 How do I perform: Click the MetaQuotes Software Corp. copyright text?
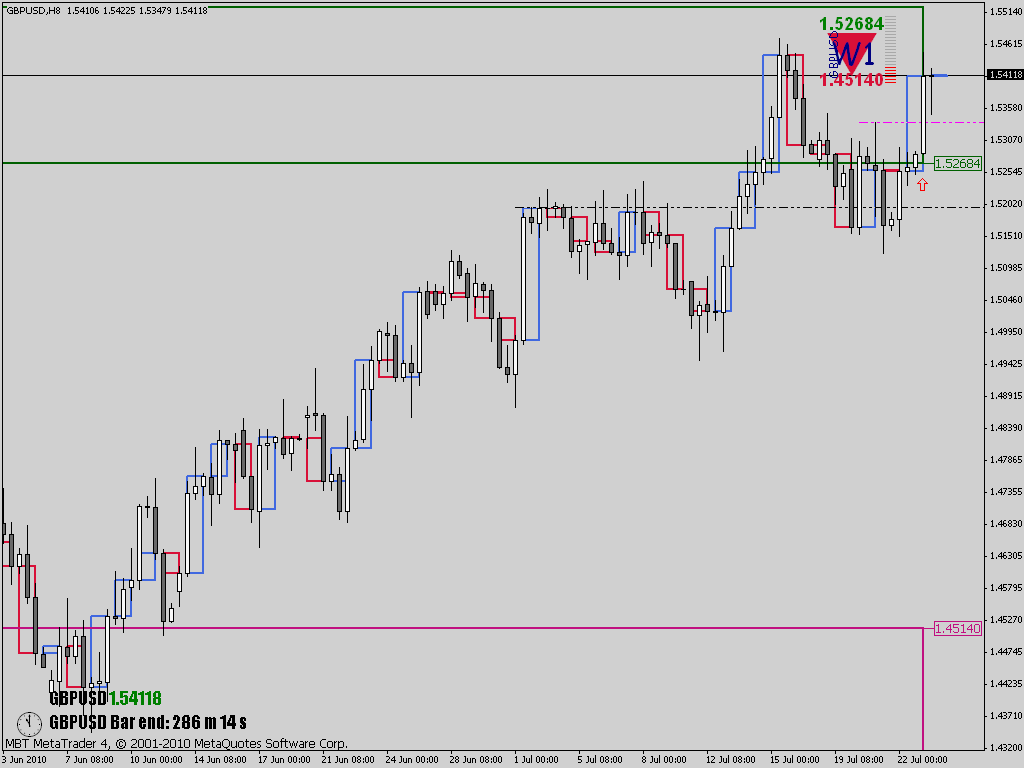176,744
